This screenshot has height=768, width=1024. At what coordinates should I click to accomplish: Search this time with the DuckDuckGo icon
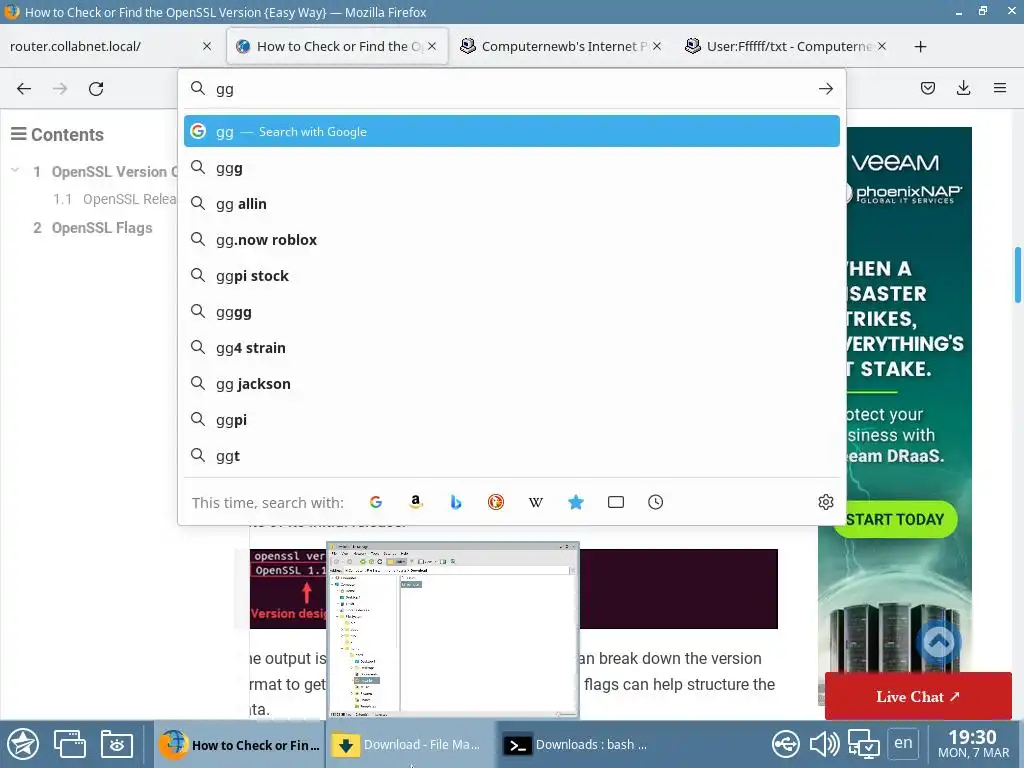tap(496, 502)
